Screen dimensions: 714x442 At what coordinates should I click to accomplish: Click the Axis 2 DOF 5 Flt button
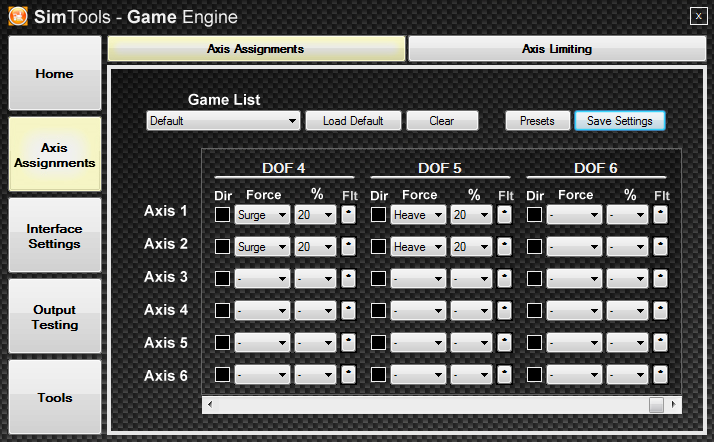504,246
